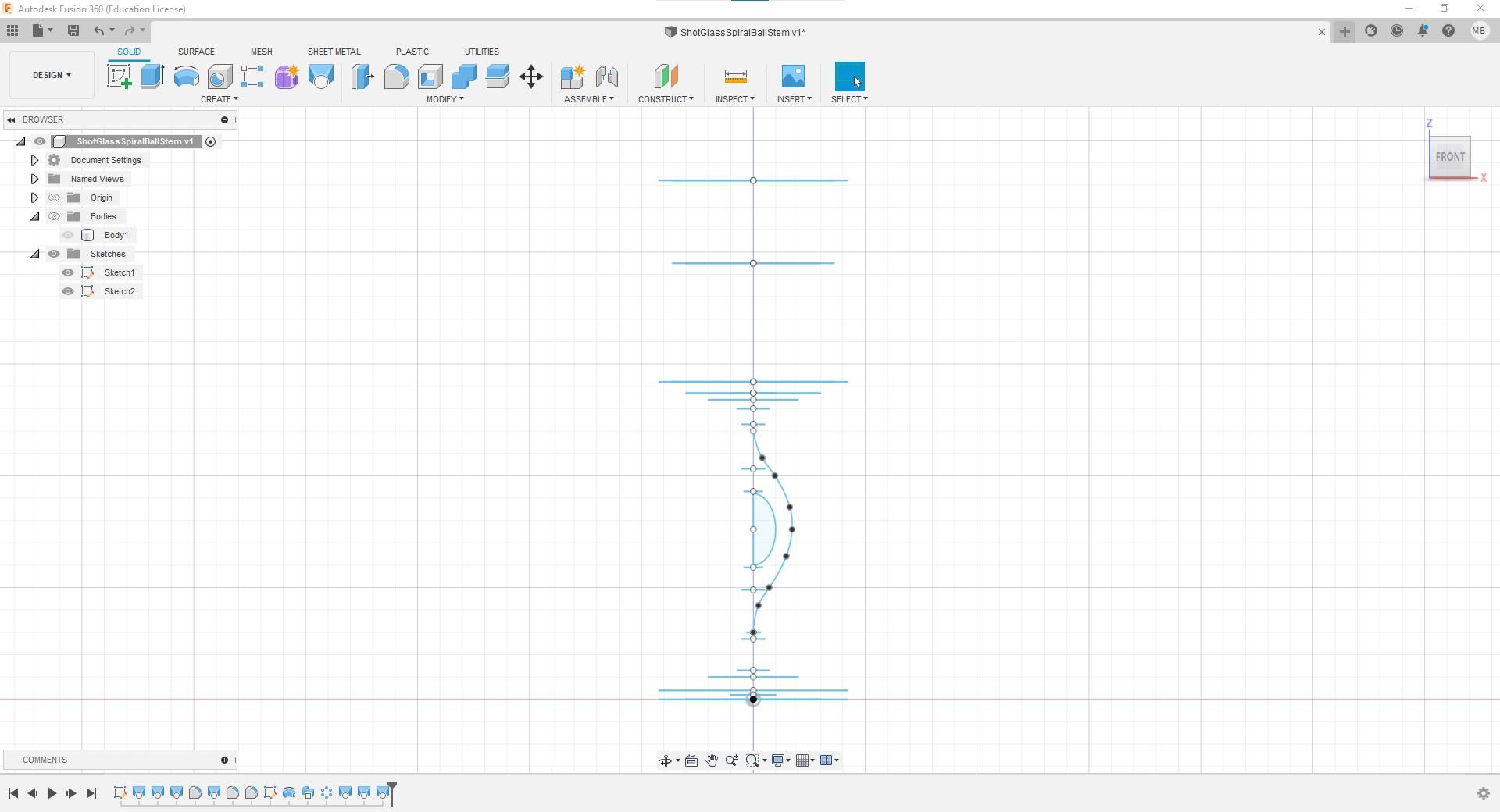Screen dimensions: 1500x812
Task: Toggle visibility of the ShotGlassSpiralBallStem v1 component
Action: click(x=40, y=141)
